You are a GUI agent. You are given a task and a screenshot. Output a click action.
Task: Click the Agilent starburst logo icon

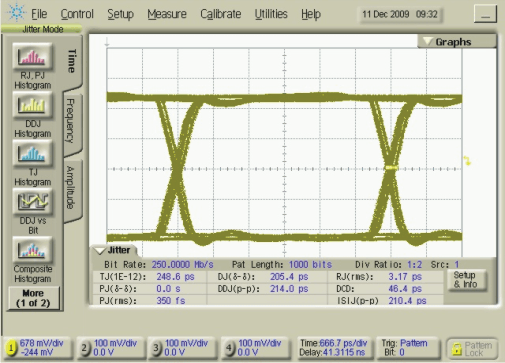tap(16, 12)
